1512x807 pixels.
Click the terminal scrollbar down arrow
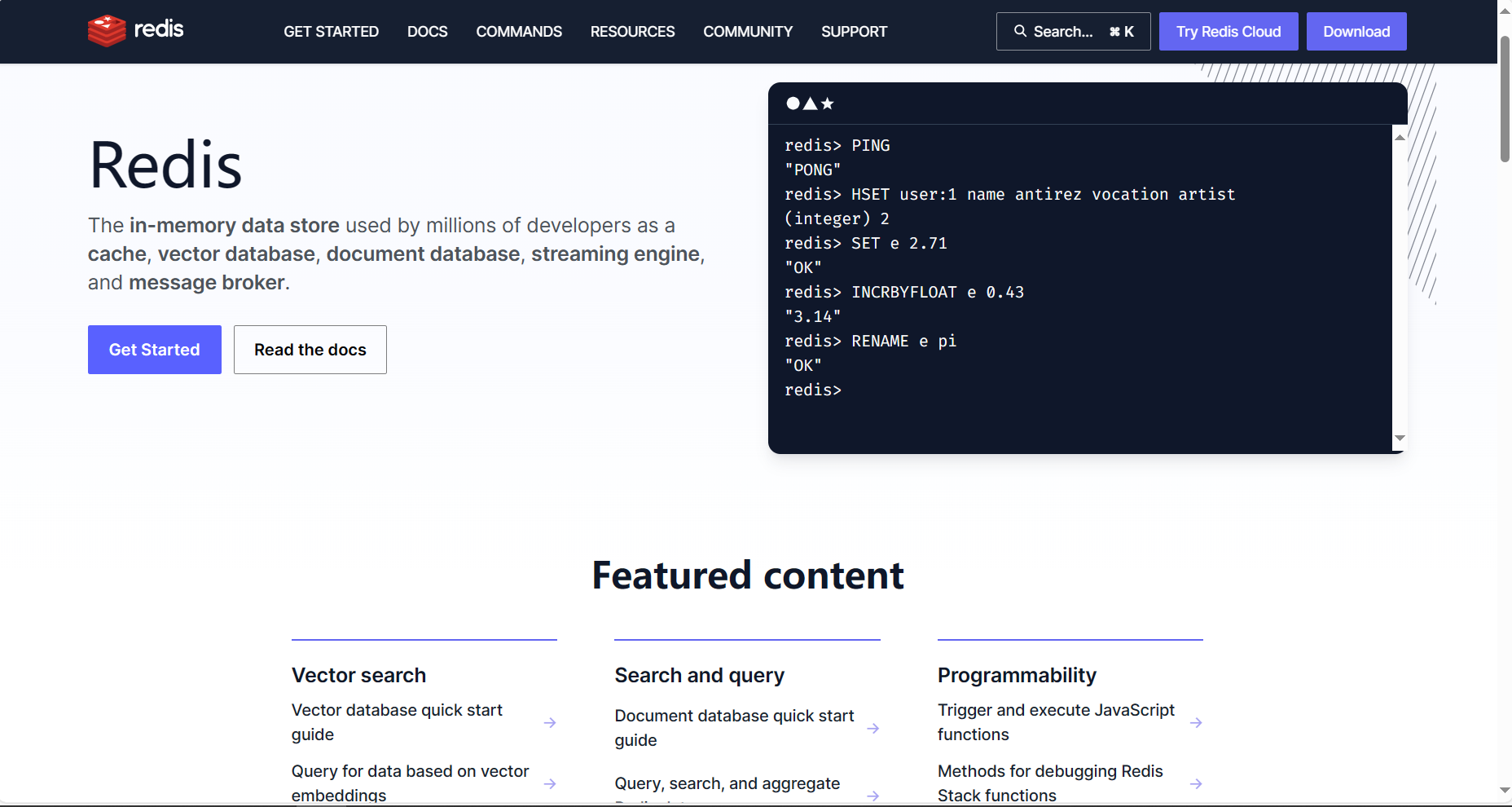1400,438
